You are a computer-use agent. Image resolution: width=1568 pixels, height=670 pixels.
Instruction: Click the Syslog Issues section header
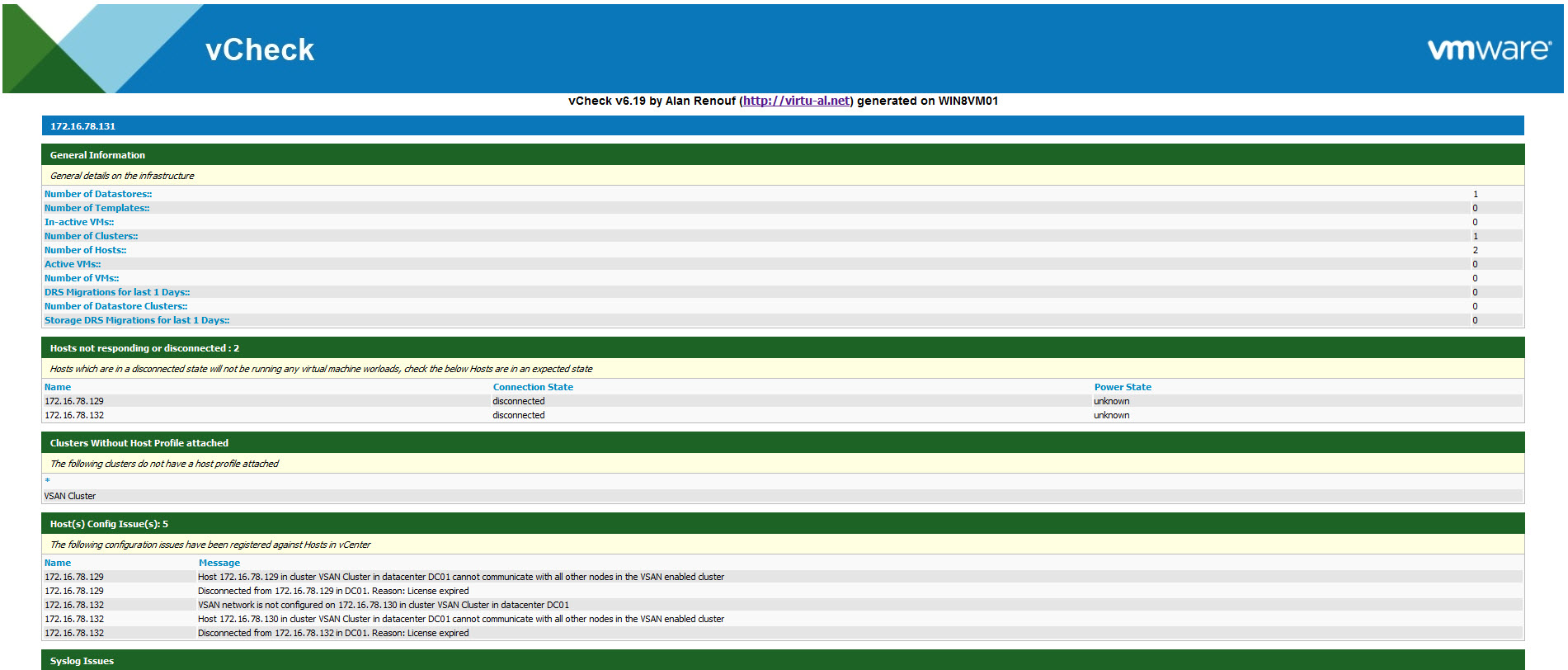(783, 660)
